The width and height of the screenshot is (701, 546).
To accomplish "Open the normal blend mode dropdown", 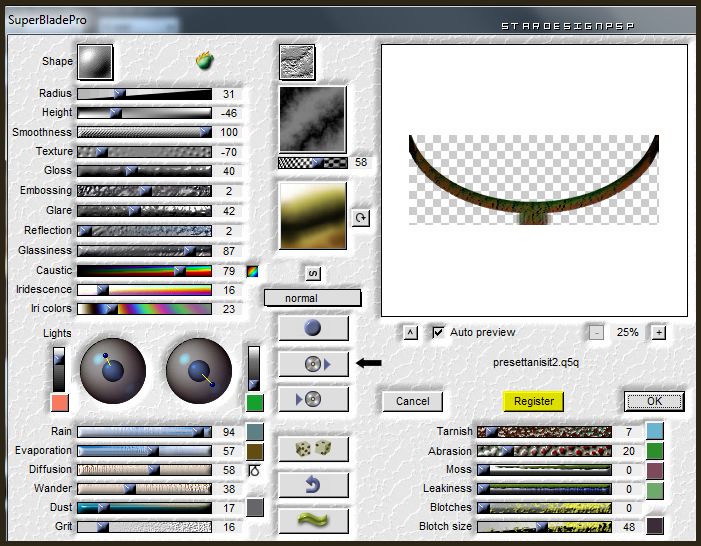I will point(312,298).
